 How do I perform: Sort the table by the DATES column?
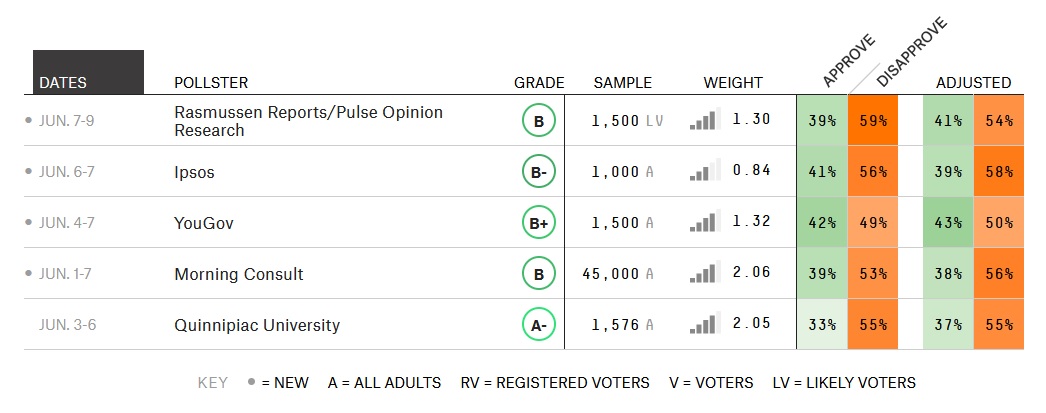[63, 83]
